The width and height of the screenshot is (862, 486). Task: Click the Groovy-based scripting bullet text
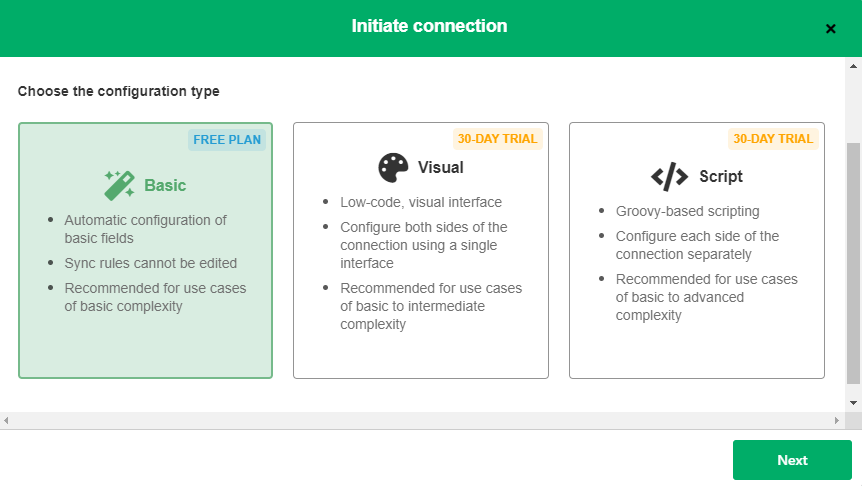click(688, 211)
